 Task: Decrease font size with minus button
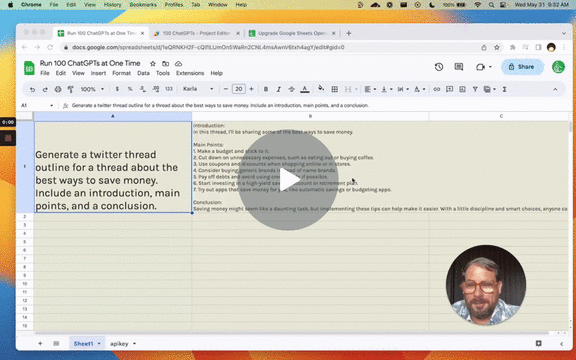pos(226,89)
